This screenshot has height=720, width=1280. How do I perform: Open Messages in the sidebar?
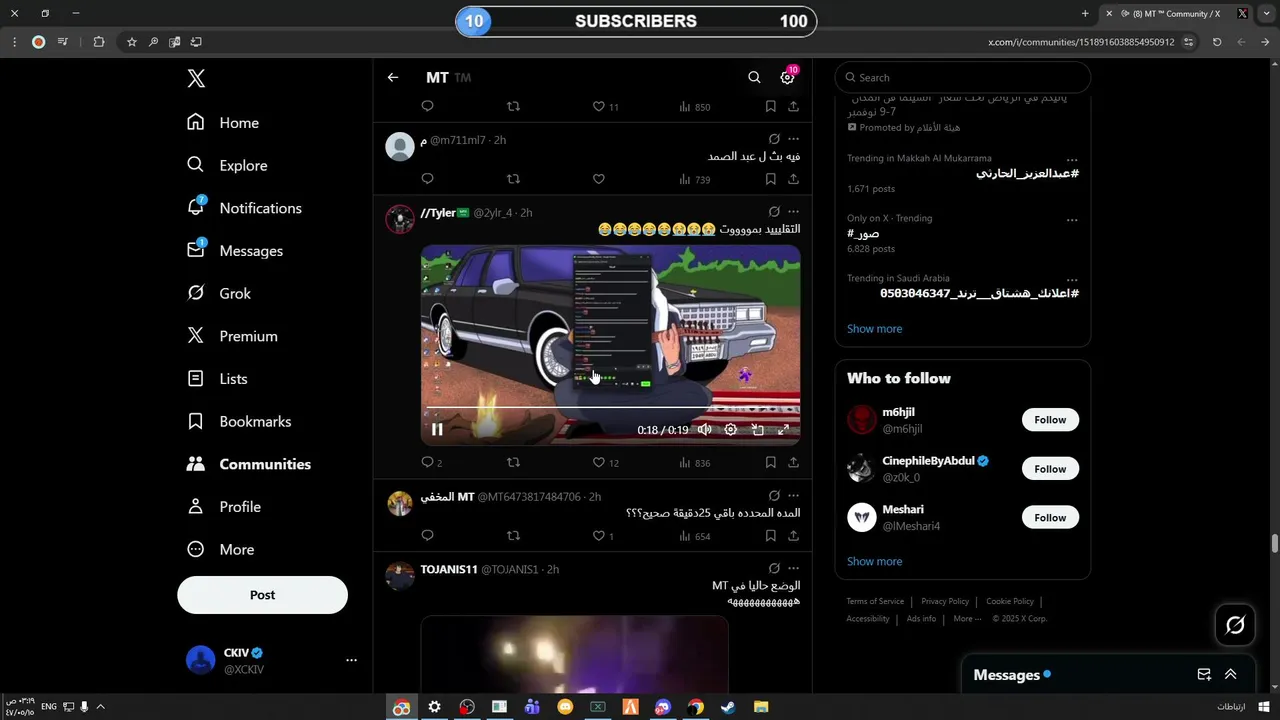(235, 250)
